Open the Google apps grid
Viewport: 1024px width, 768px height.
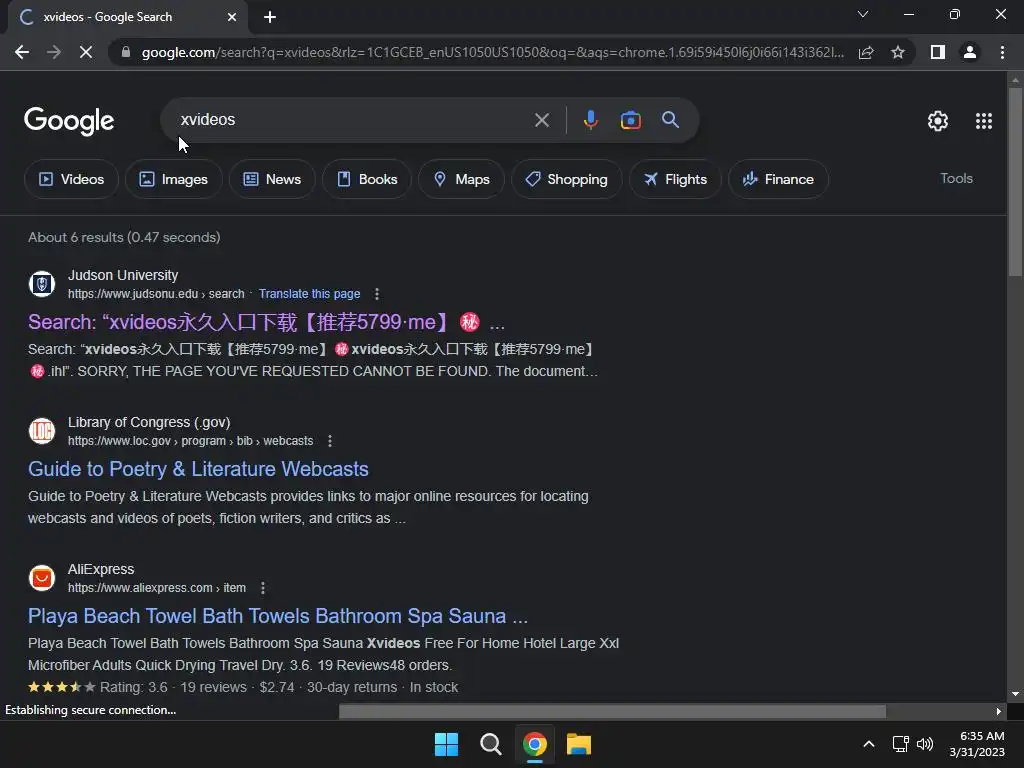click(984, 121)
